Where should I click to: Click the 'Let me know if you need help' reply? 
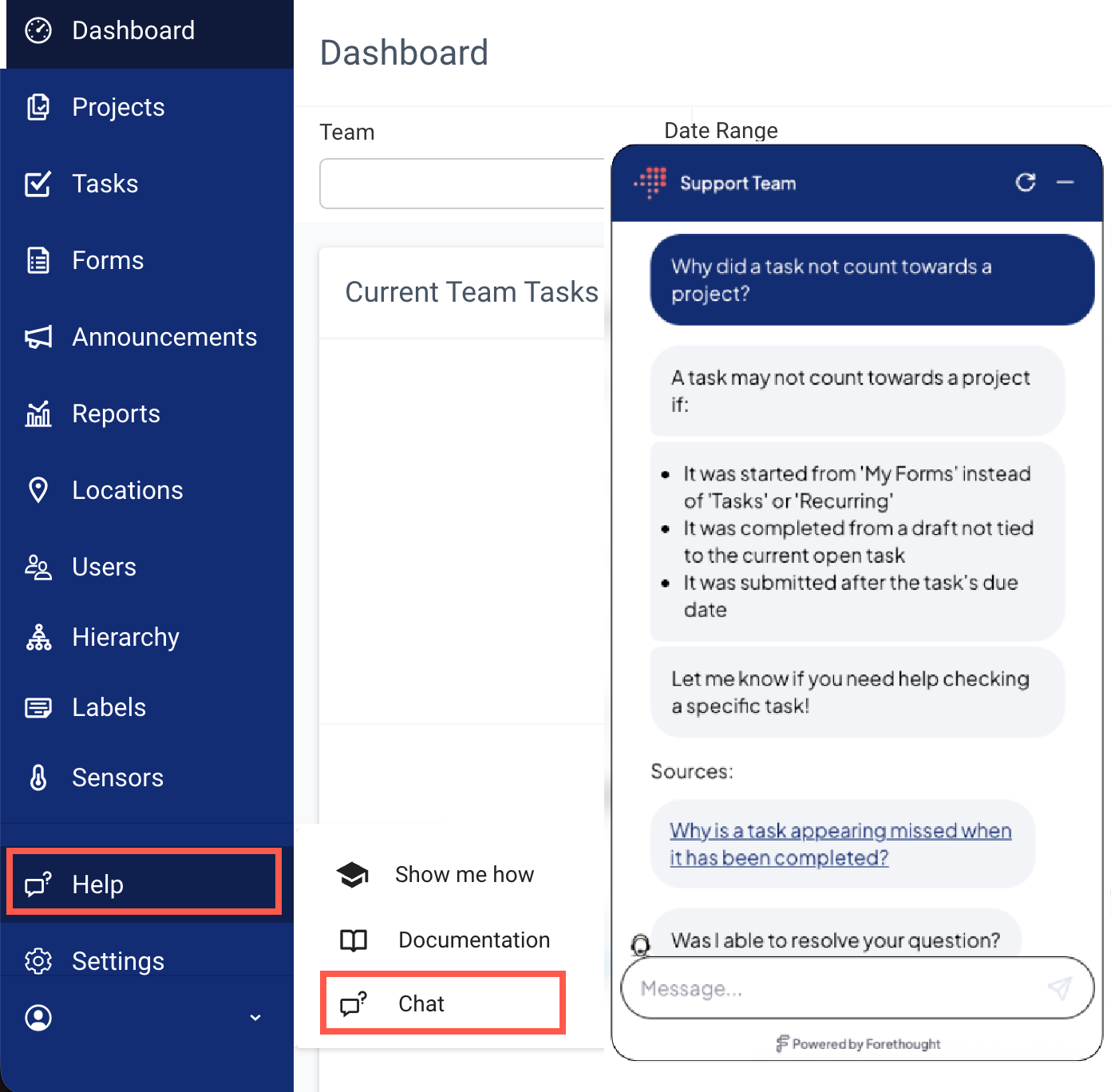[x=857, y=692]
